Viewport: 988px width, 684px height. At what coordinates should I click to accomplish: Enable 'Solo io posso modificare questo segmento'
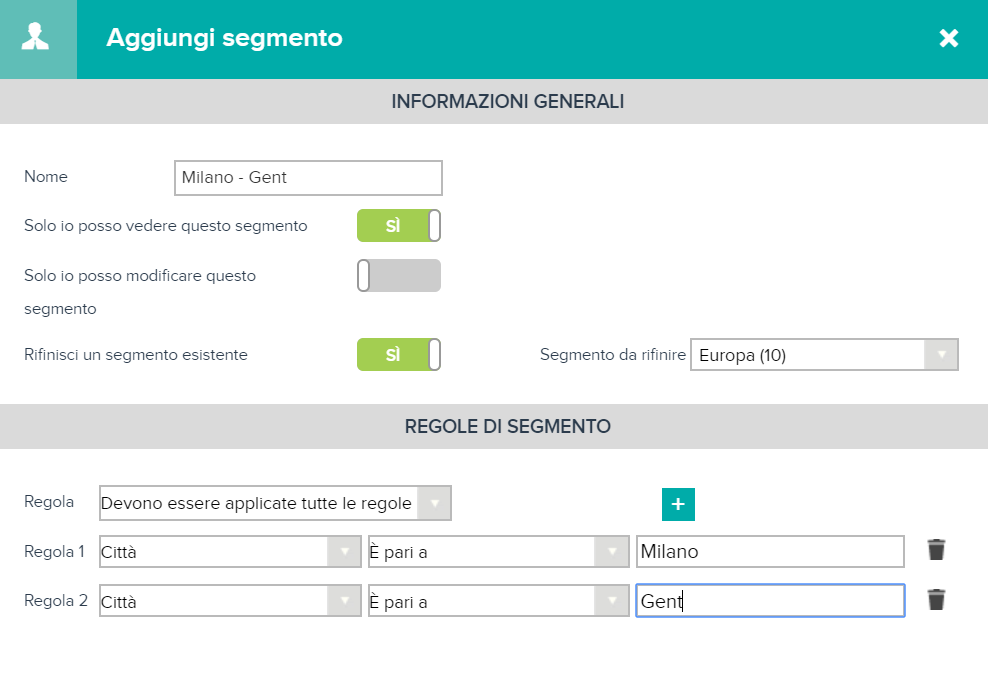point(399,275)
